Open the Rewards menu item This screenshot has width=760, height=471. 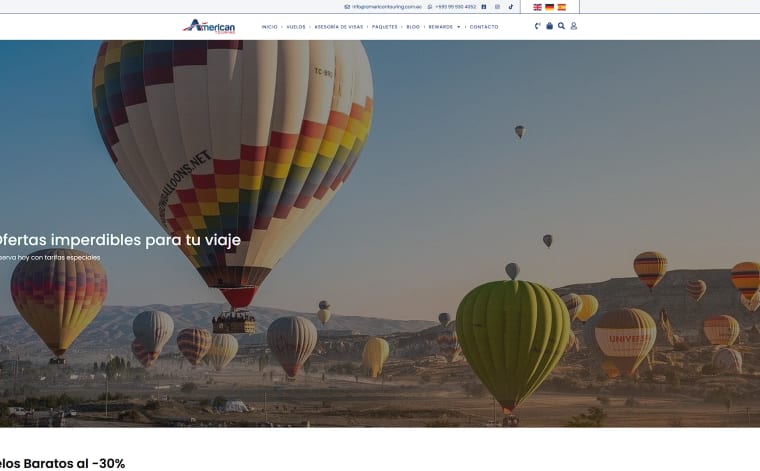[x=441, y=27]
